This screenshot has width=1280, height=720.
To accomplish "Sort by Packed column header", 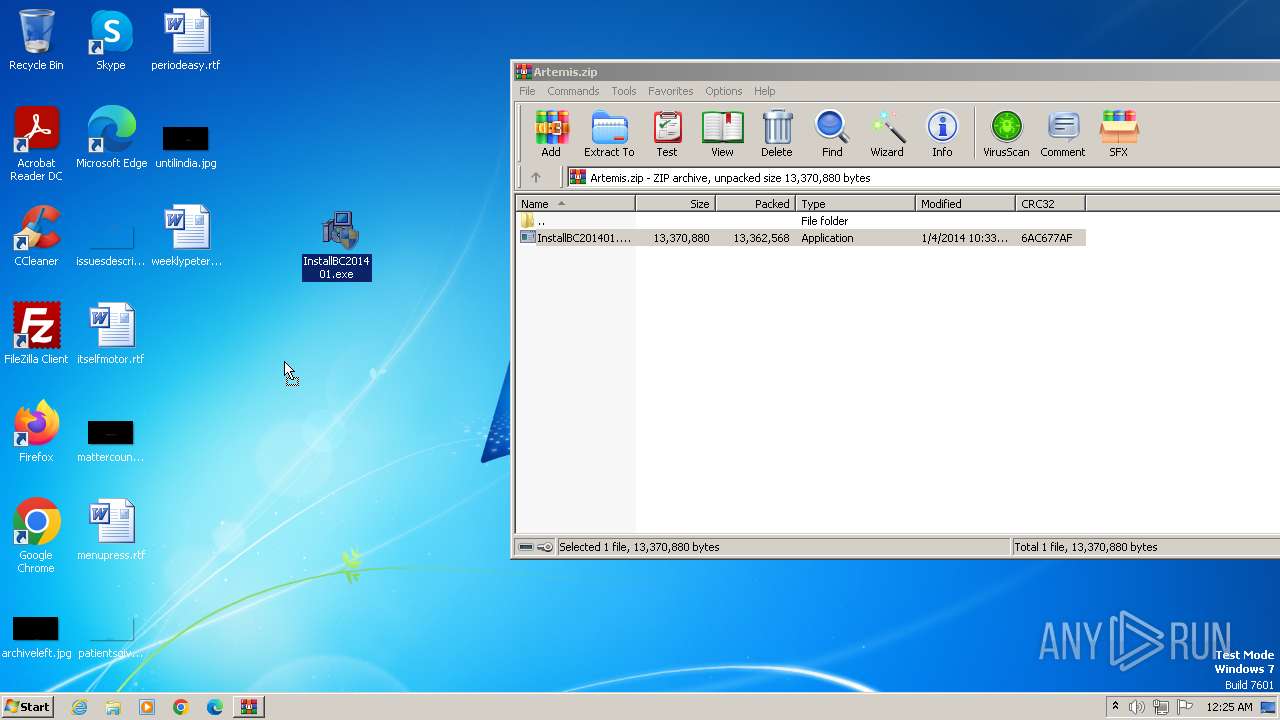I will pyautogui.click(x=755, y=204).
